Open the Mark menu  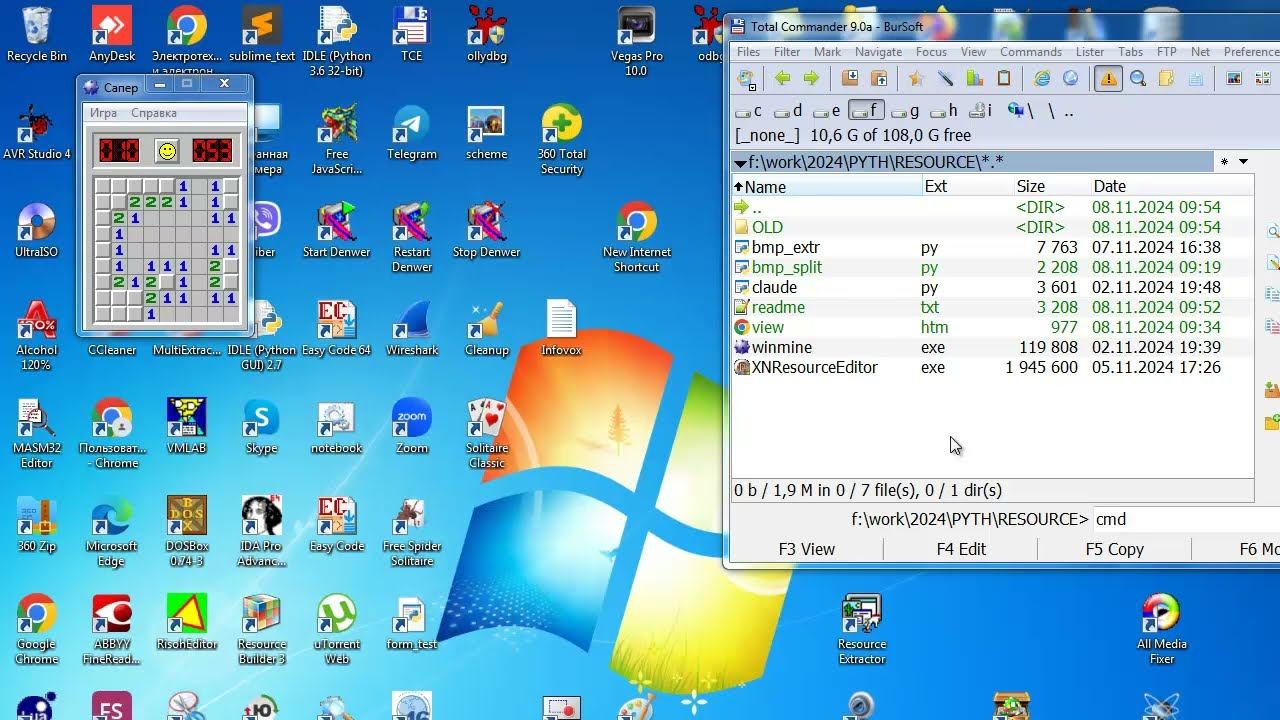(x=827, y=52)
